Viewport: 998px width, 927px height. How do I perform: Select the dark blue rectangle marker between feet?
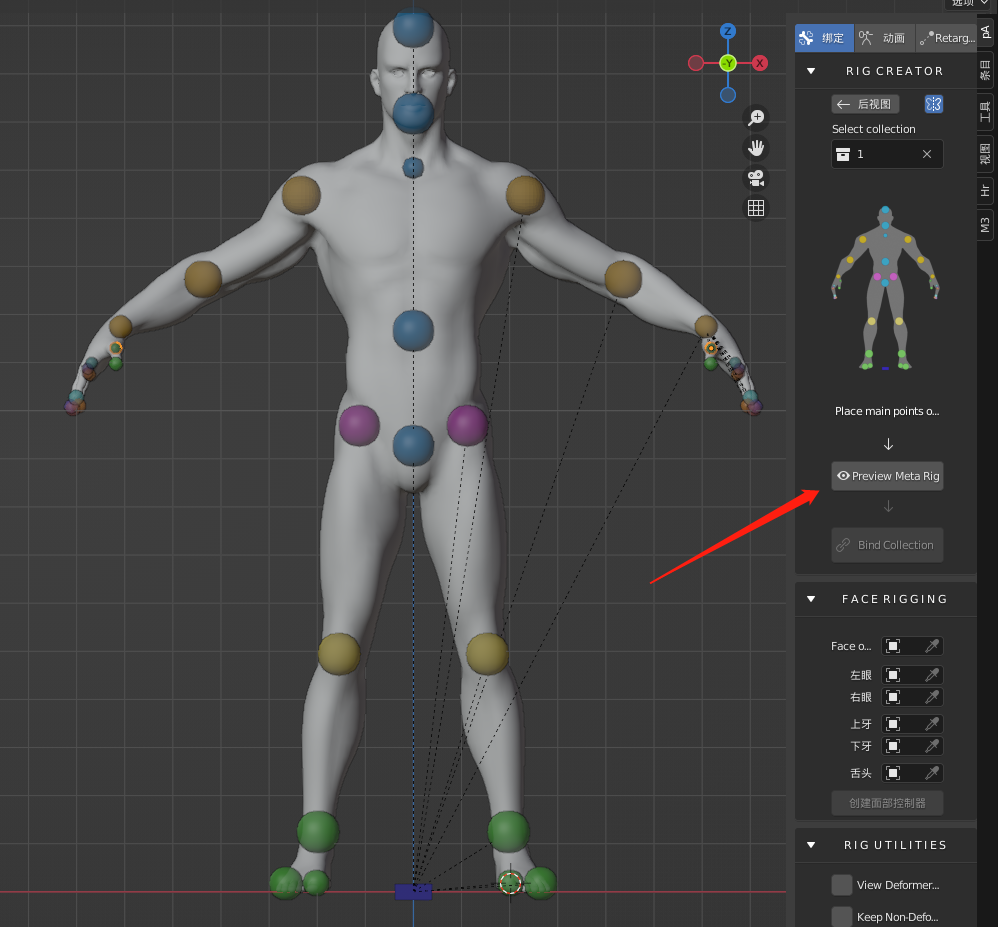click(413, 891)
